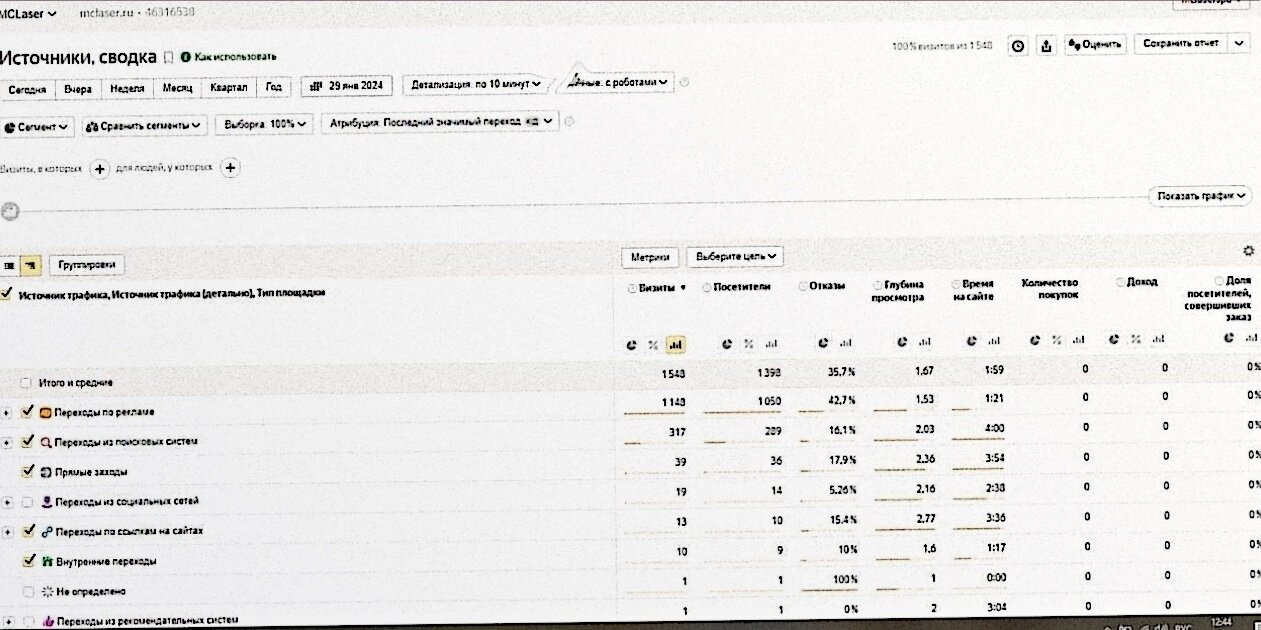Open the Выберите цель dropdown
This screenshot has width=1261, height=630.
tap(734, 257)
